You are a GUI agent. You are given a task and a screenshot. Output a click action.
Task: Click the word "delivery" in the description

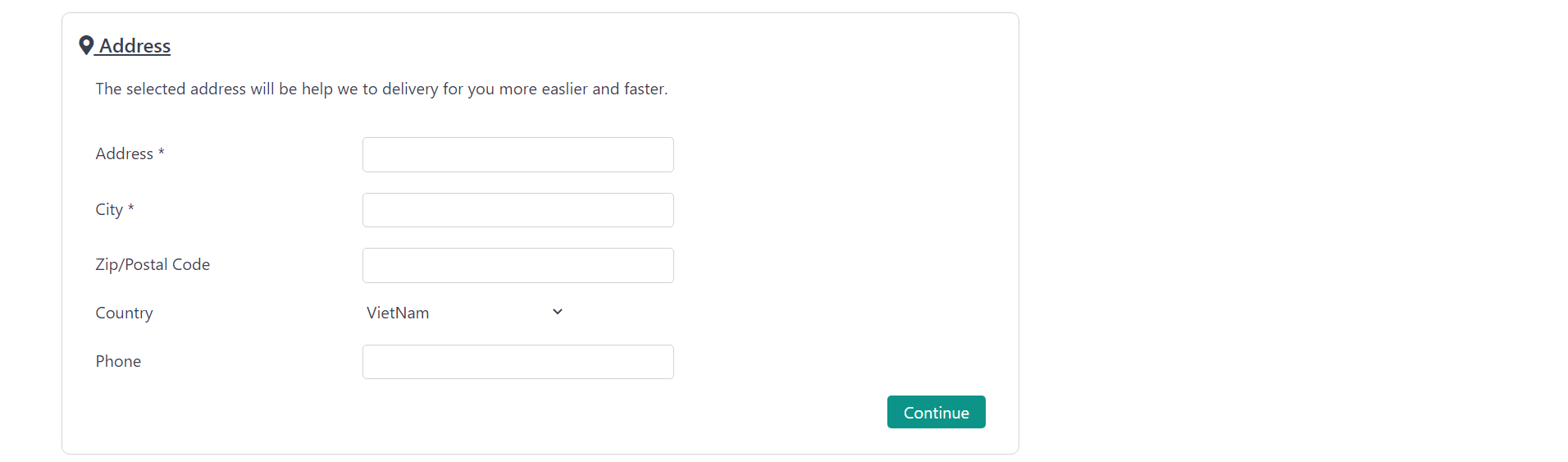click(410, 89)
